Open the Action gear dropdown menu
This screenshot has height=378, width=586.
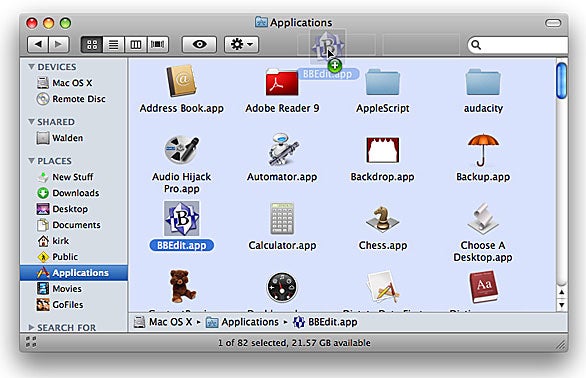pos(241,44)
